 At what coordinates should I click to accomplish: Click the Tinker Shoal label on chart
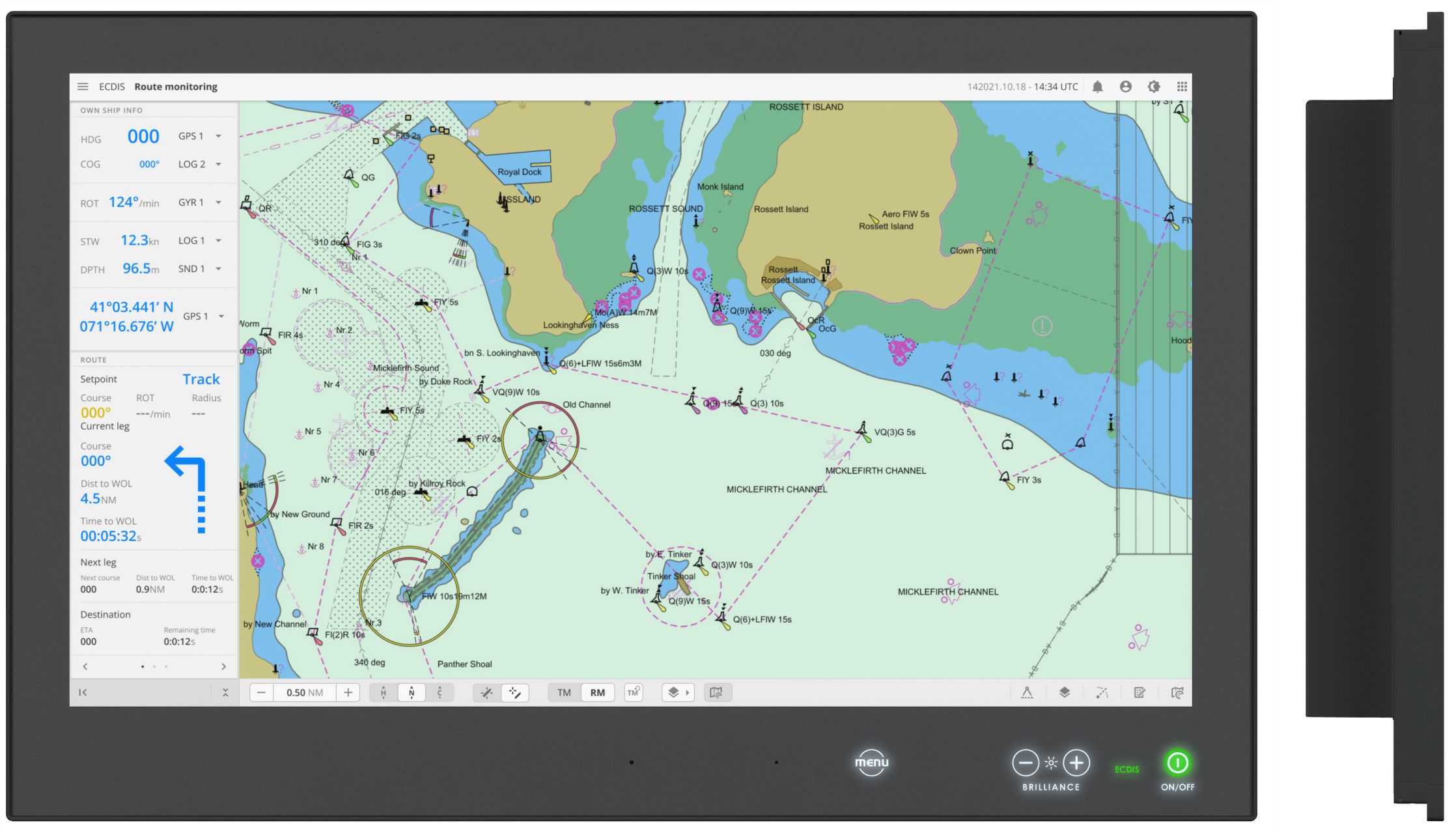pos(671,576)
